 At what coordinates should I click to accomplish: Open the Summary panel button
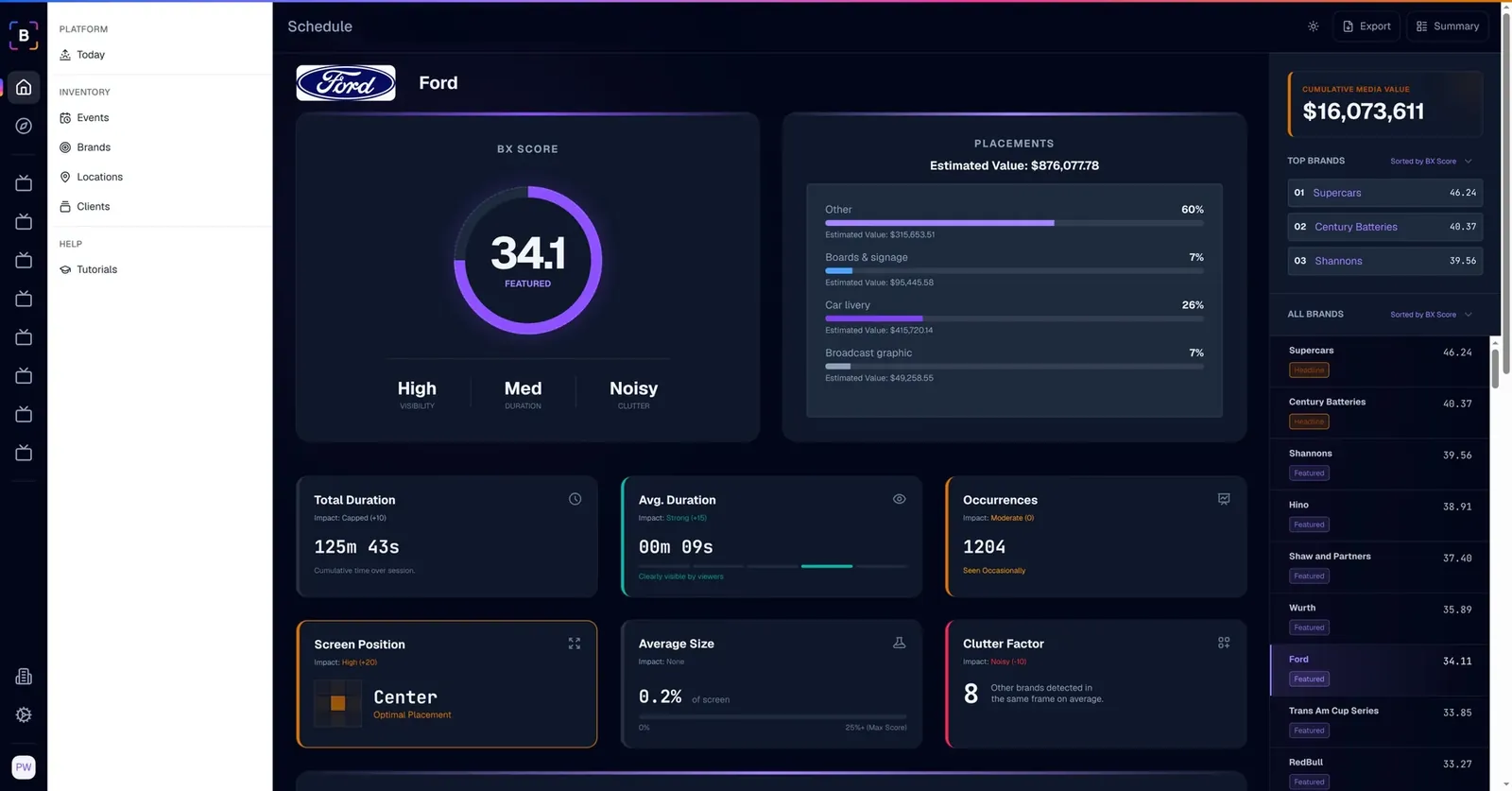[1448, 26]
